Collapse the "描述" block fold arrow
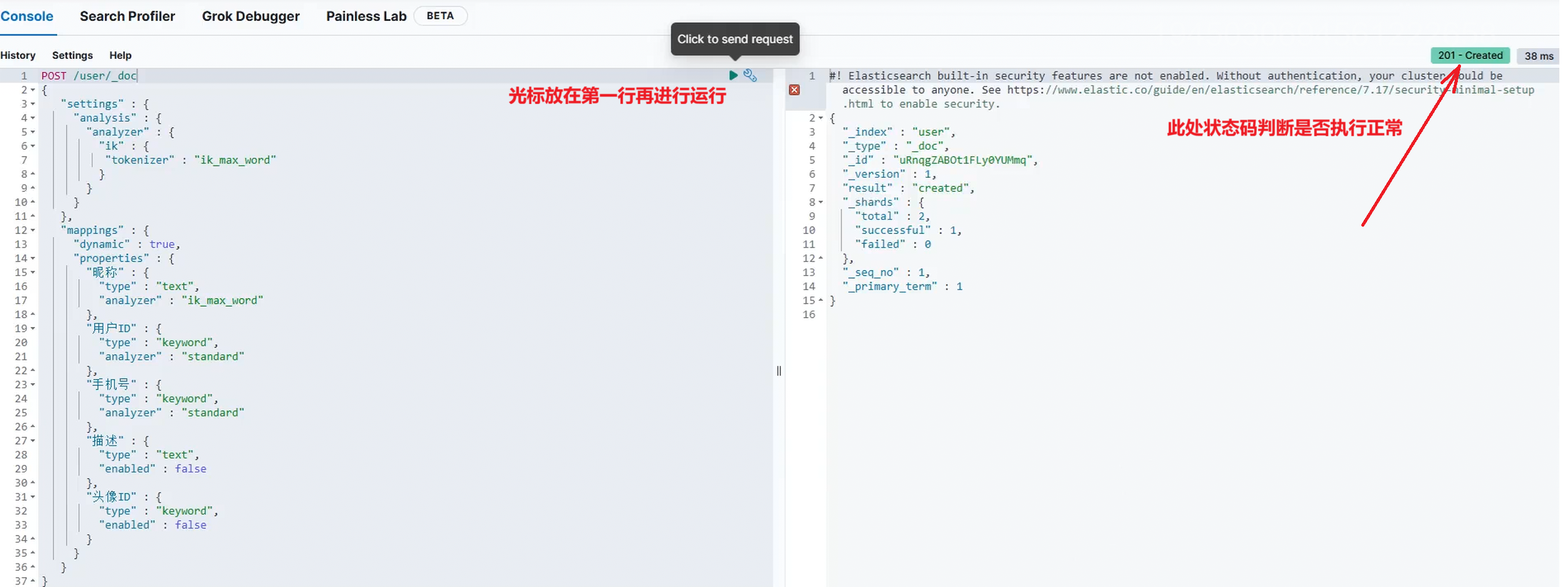The width and height of the screenshot is (1568, 587). pyautogui.click(x=33, y=441)
